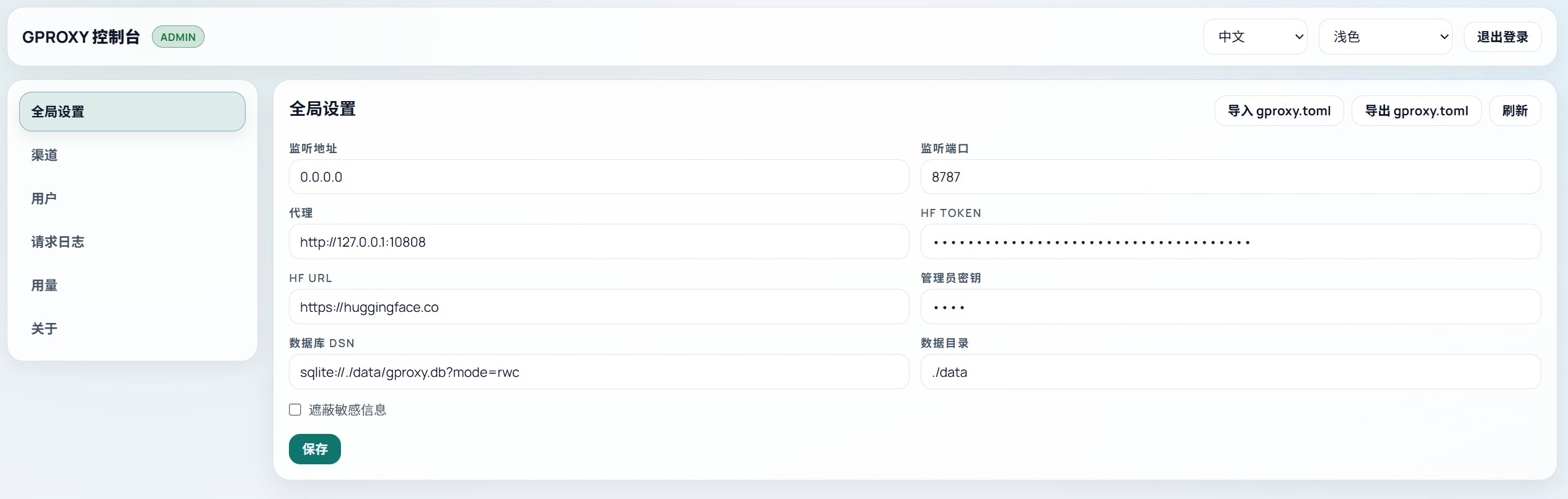Viewport: 1568px width, 499px height.
Task: Focus the 监听地址 input field
Action: point(598,177)
